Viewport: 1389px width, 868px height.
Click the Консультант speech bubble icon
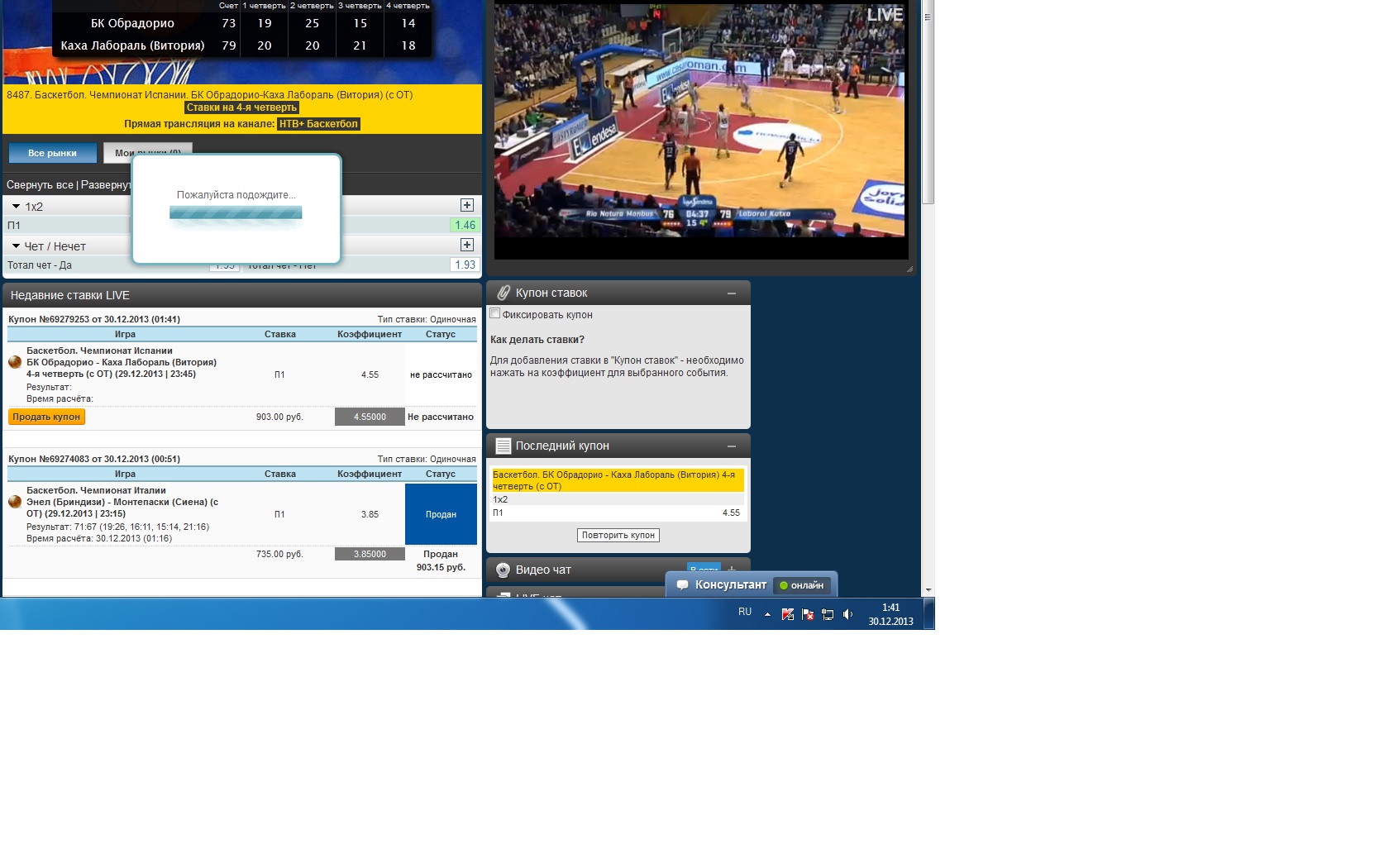[x=683, y=584]
